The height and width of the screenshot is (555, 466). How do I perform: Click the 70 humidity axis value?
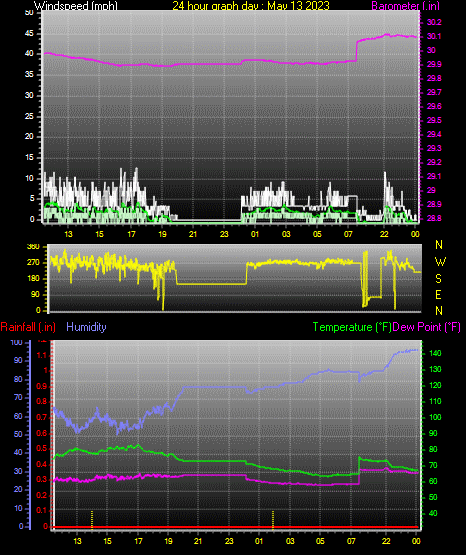pos(18,397)
